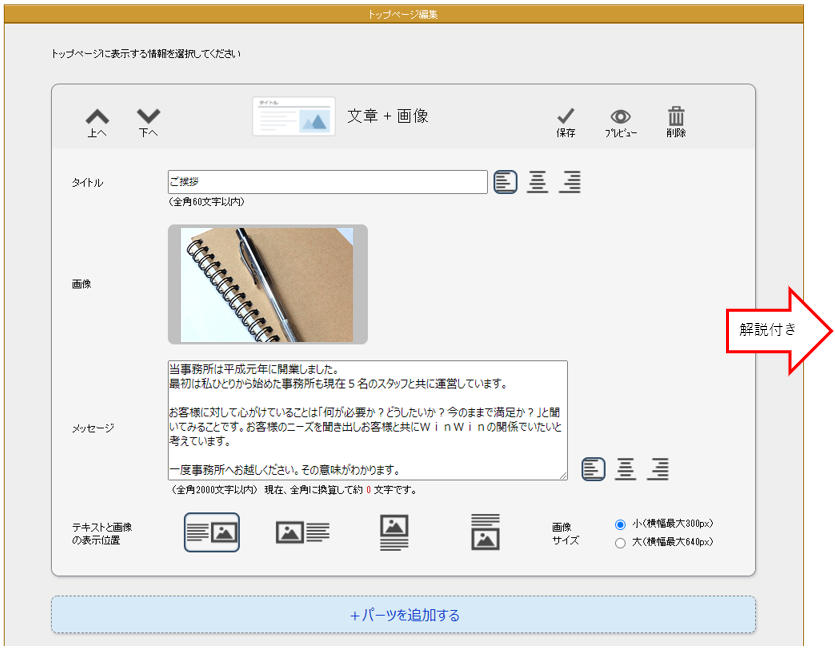Left-align the message text
This screenshot has width=835, height=654.
[x=594, y=468]
